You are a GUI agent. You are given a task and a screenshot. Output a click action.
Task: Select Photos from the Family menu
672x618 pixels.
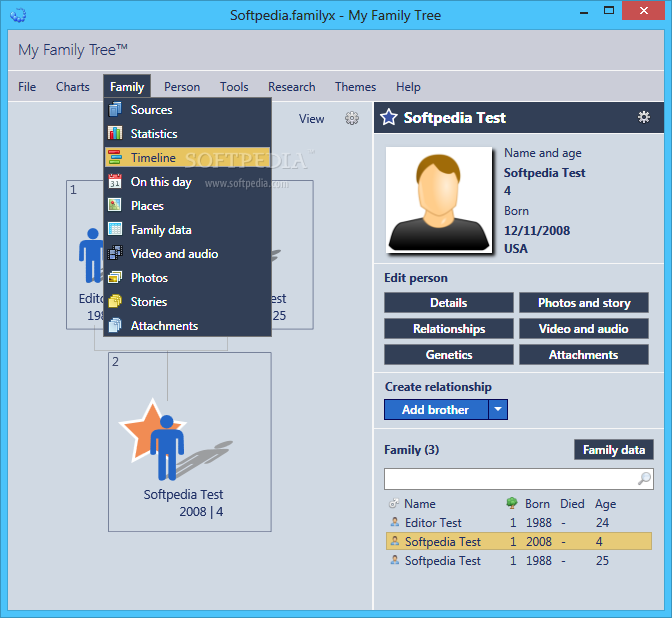[188, 278]
